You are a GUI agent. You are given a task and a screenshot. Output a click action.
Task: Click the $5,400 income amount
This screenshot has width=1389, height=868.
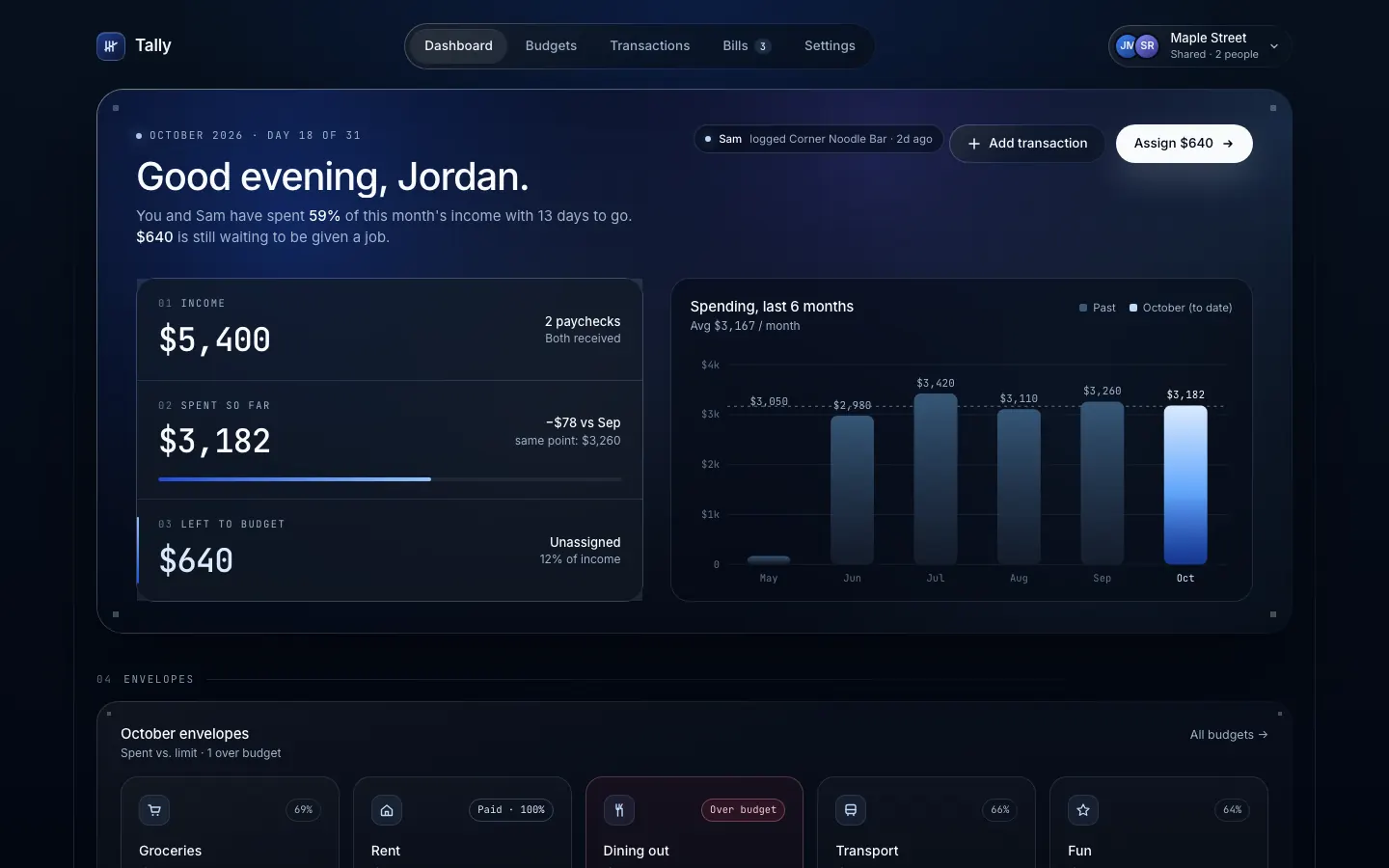[215, 339]
